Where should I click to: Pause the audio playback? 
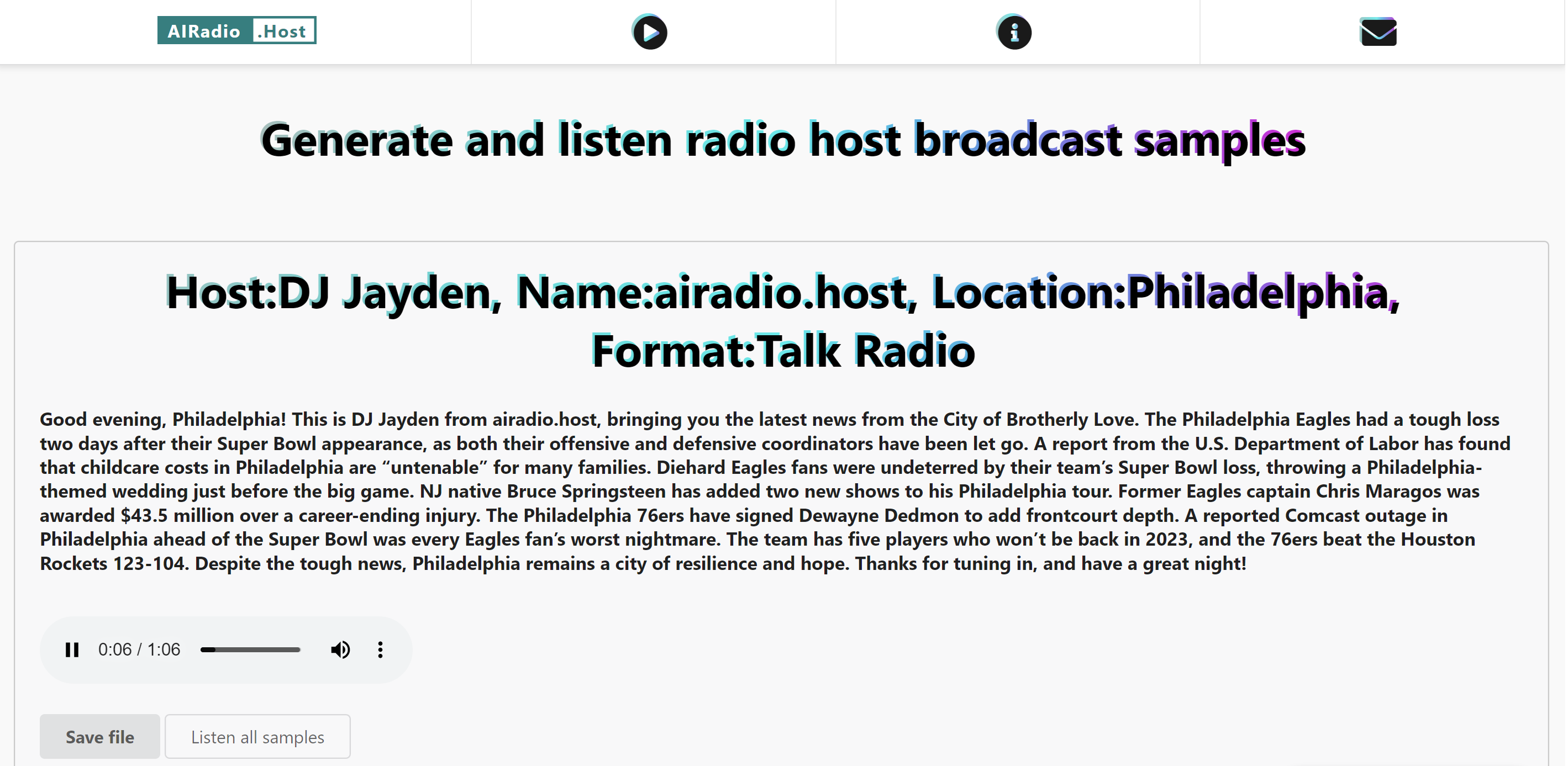tap(72, 650)
